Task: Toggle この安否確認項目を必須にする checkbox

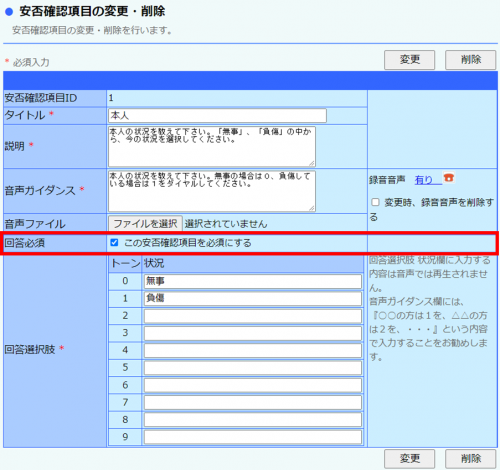Action: 114,242
